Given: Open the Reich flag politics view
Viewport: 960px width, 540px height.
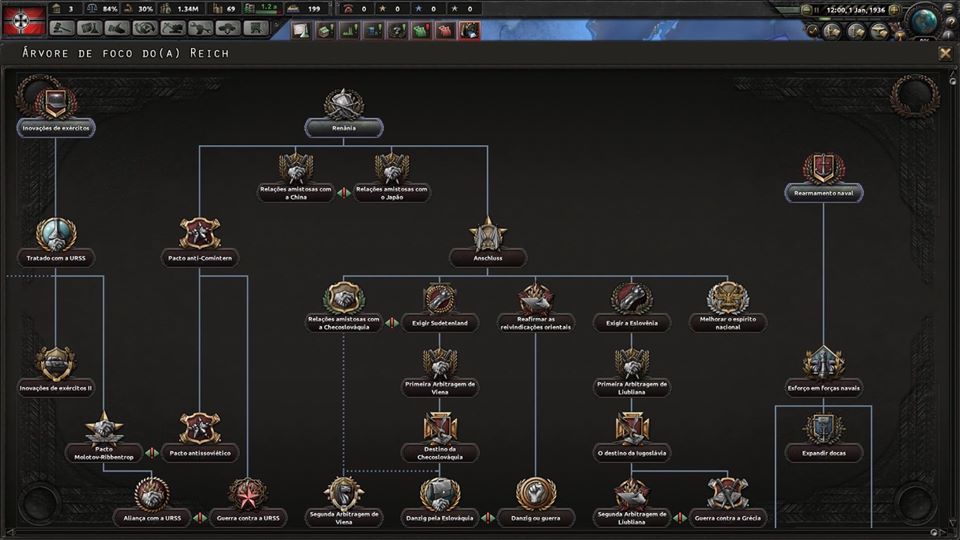Looking at the screenshot, I should click(24, 20).
